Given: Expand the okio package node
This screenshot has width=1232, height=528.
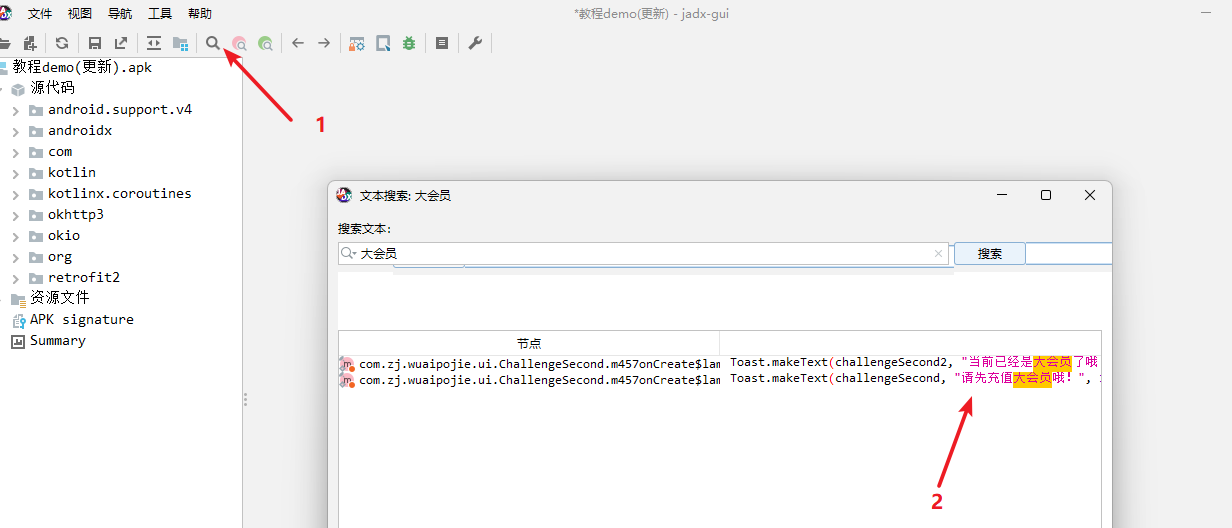Looking at the screenshot, I should click(15, 236).
